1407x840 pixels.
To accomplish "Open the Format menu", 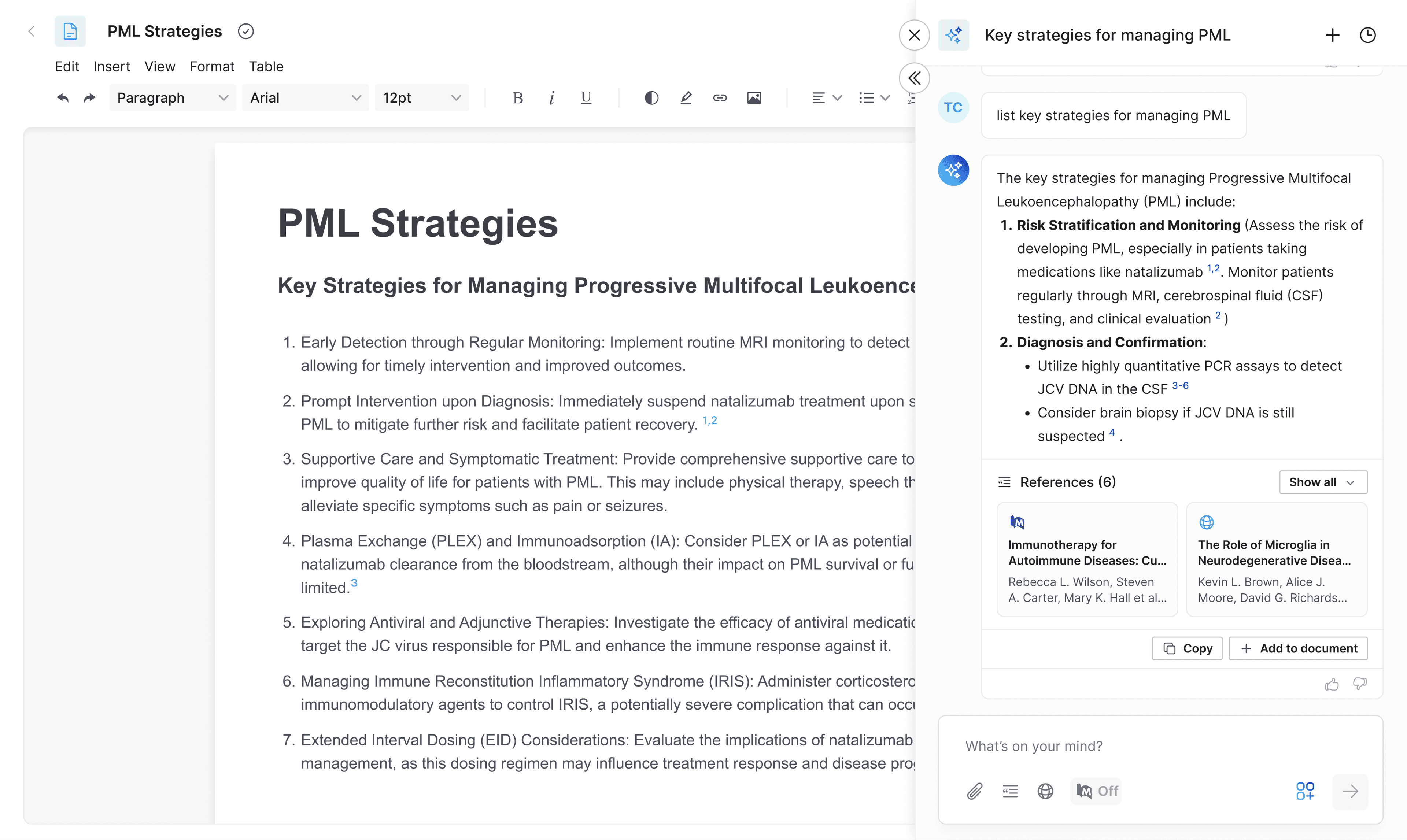I will 212,66.
